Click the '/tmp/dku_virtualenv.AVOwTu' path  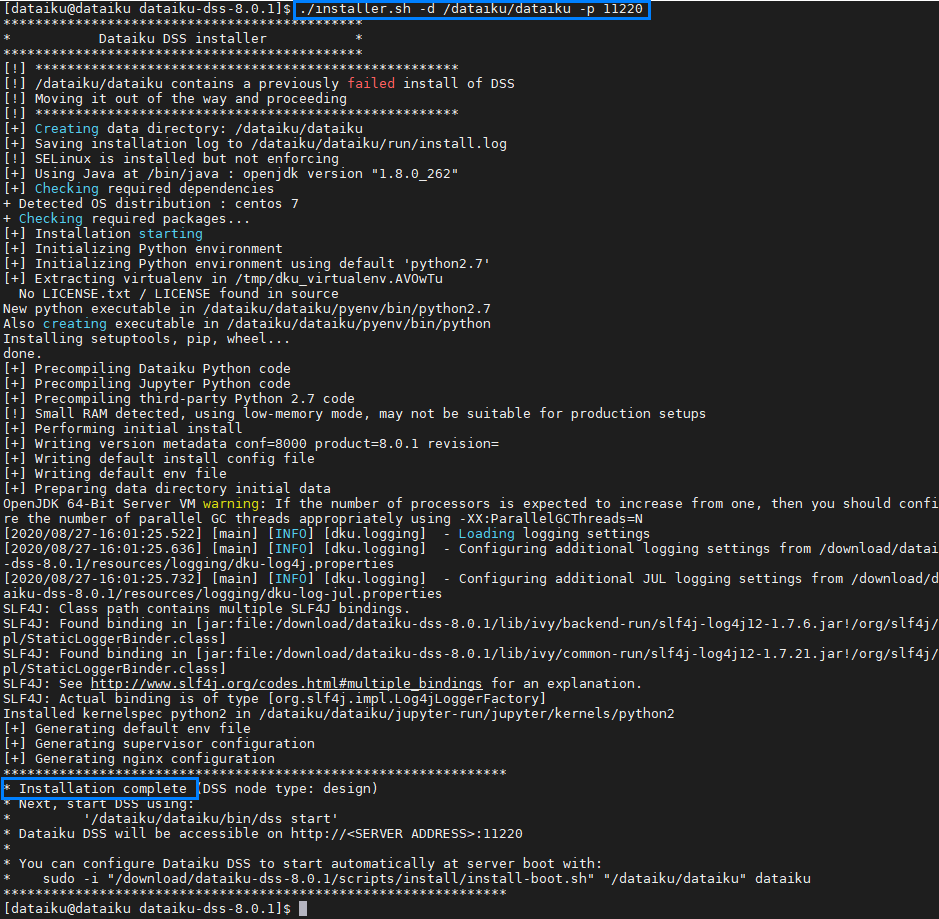pyautogui.click(x=339, y=278)
